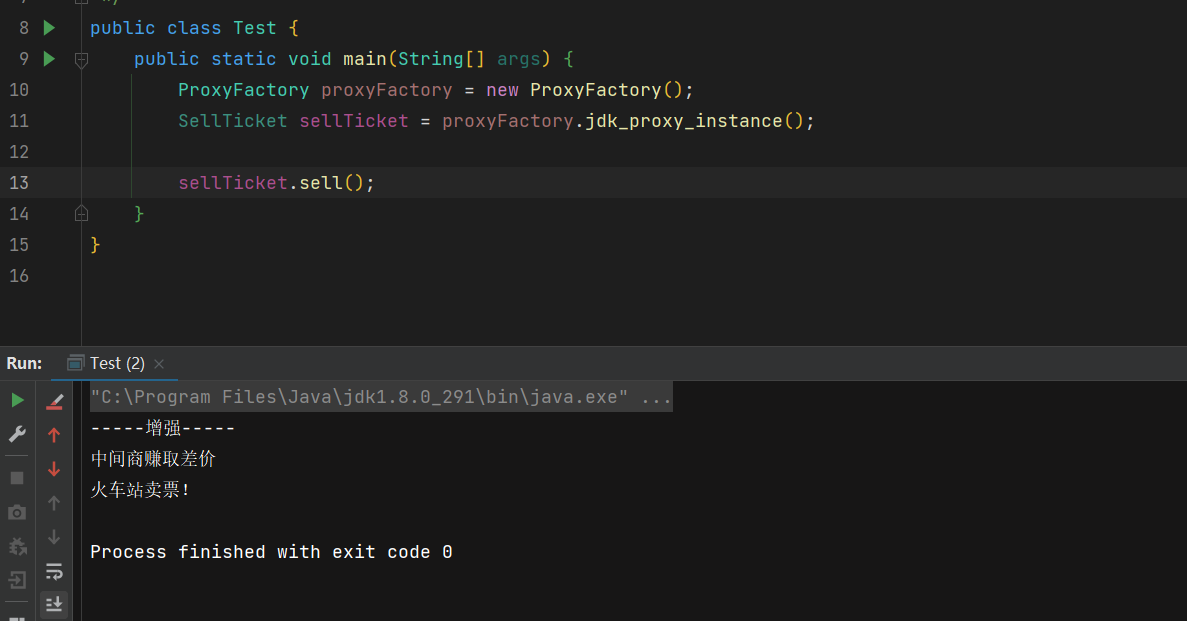Click the java.exe command line in console
The height and width of the screenshot is (621, 1187).
pyautogui.click(x=380, y=398)
